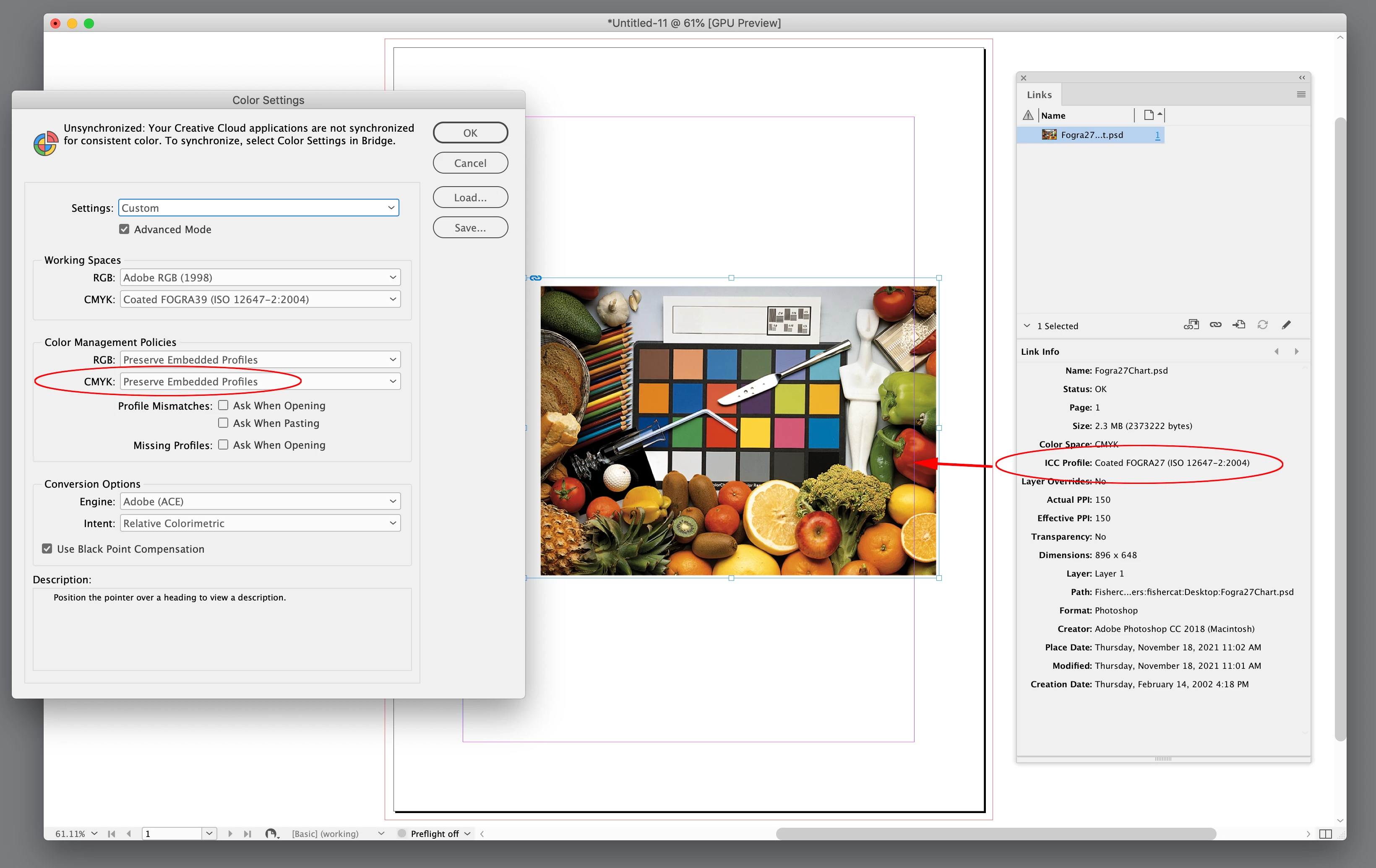Image resolution: width=1376 pixels, height=868 pixels.
Task: Click the Go To Link icon
Action: coord(1239,325)
